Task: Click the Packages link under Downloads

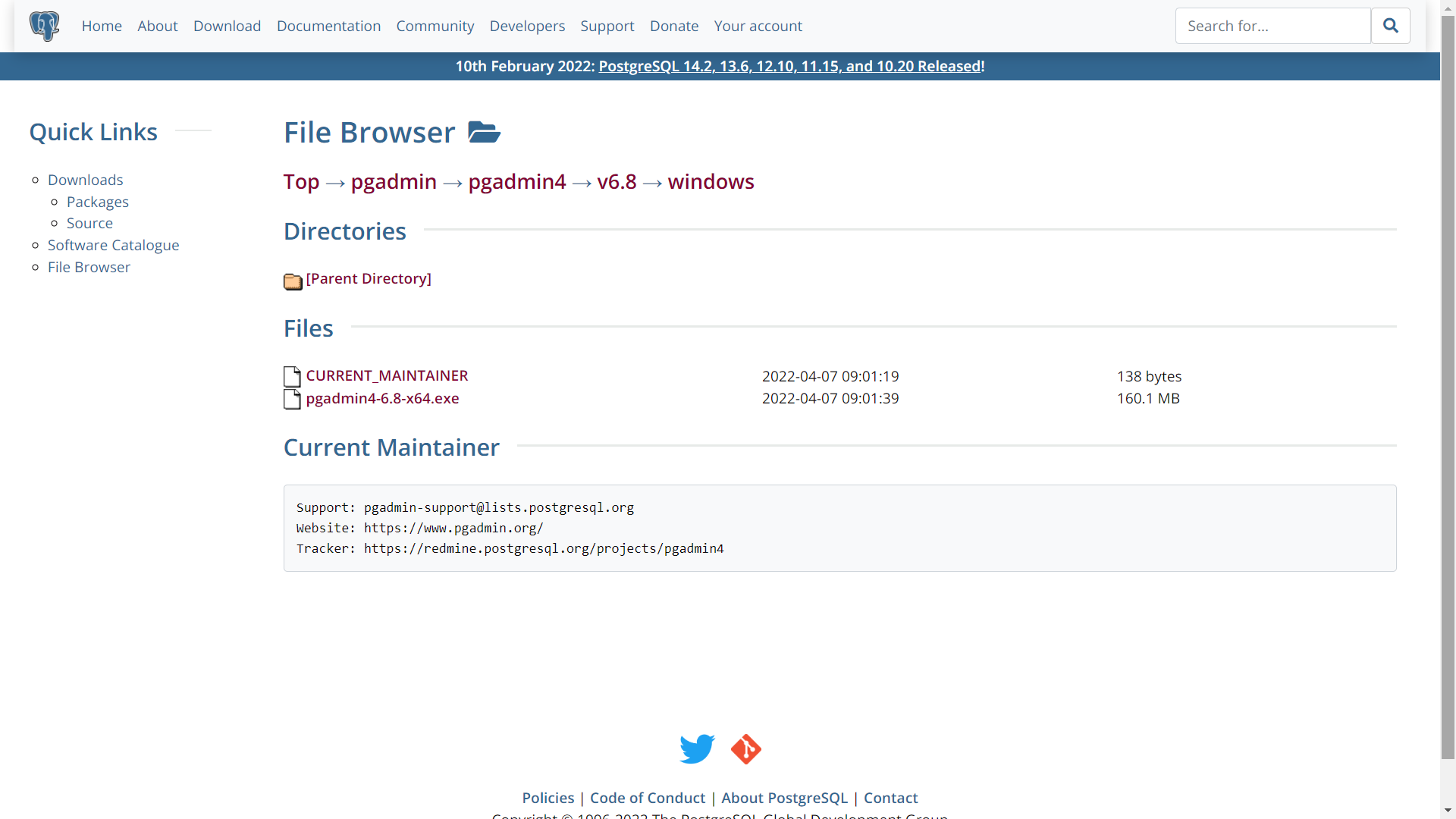Action: click(x=97, y=202)
